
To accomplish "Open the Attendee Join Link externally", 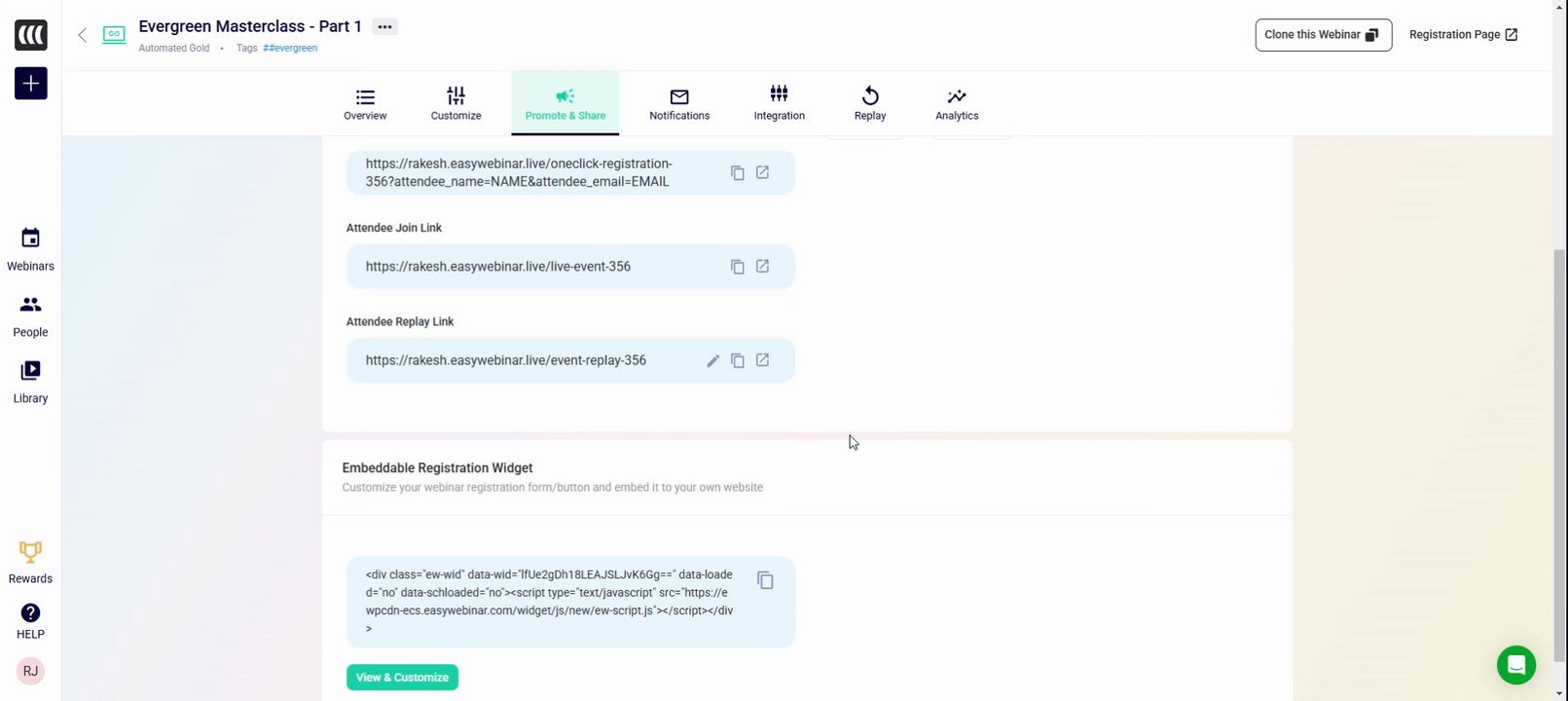I will (763, 267).
